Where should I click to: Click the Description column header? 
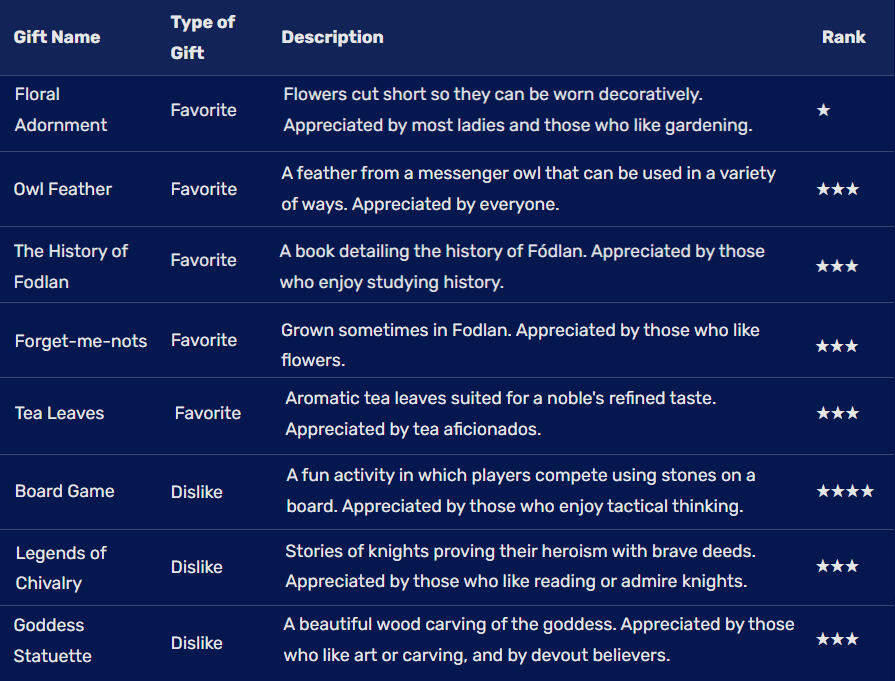pyautogui.click(x=332, y=37)
